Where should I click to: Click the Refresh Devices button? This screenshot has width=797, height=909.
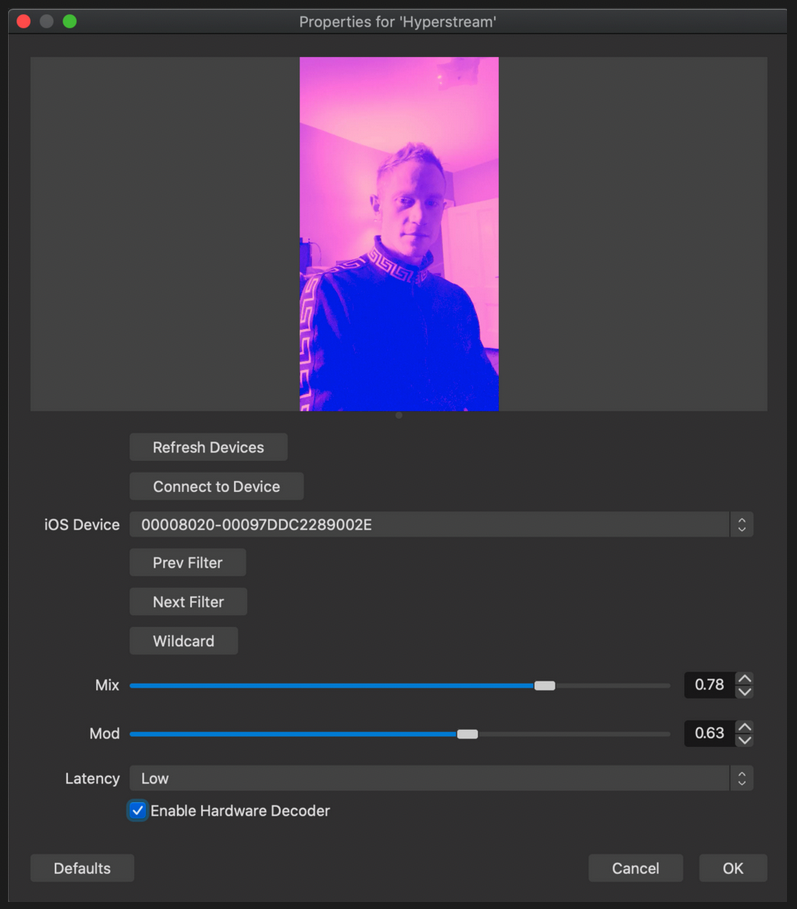click(208, 447)
